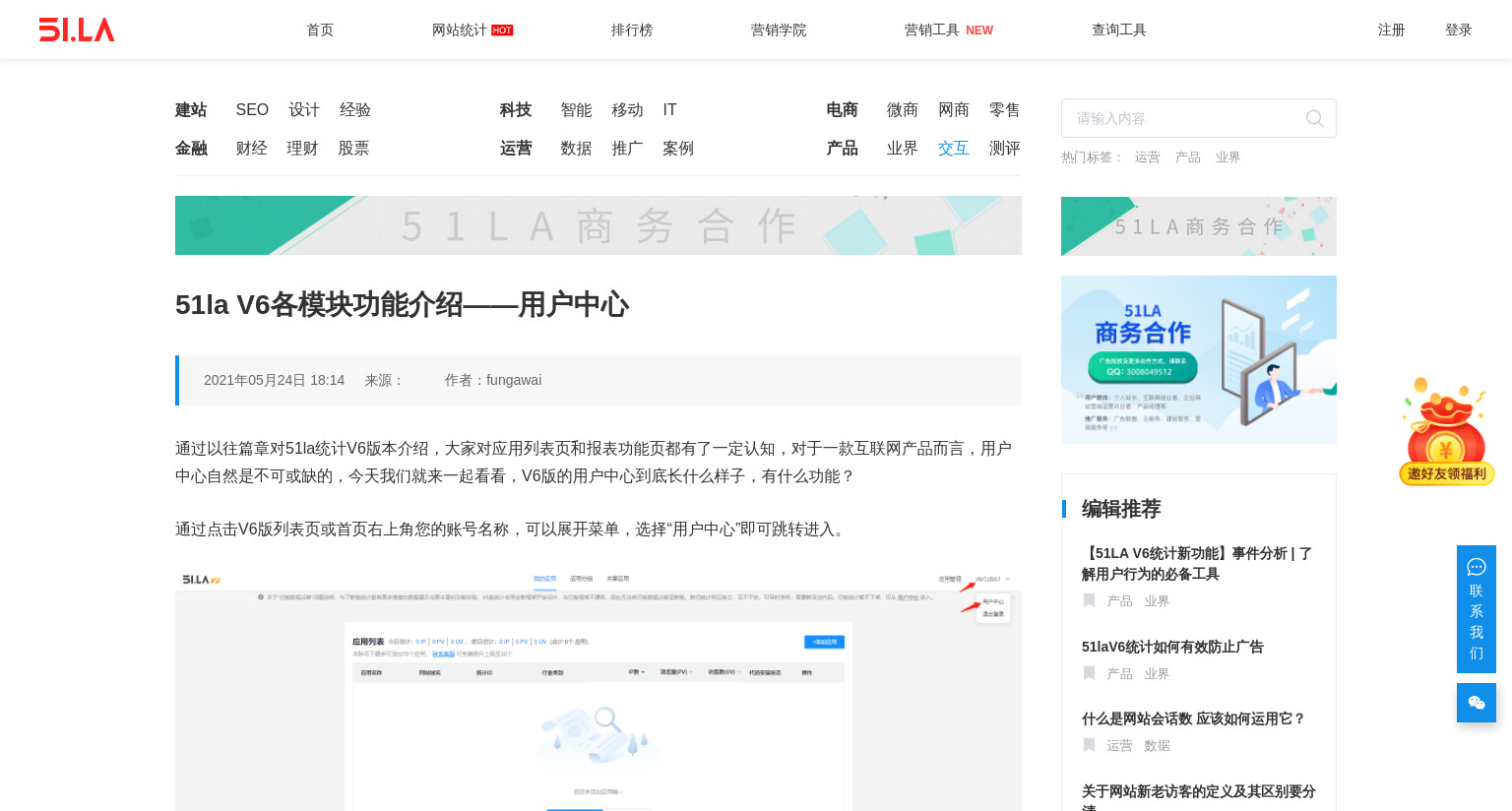
Task: Click bookmark icon under 网站会话数 article
Action: (1089, 745)
